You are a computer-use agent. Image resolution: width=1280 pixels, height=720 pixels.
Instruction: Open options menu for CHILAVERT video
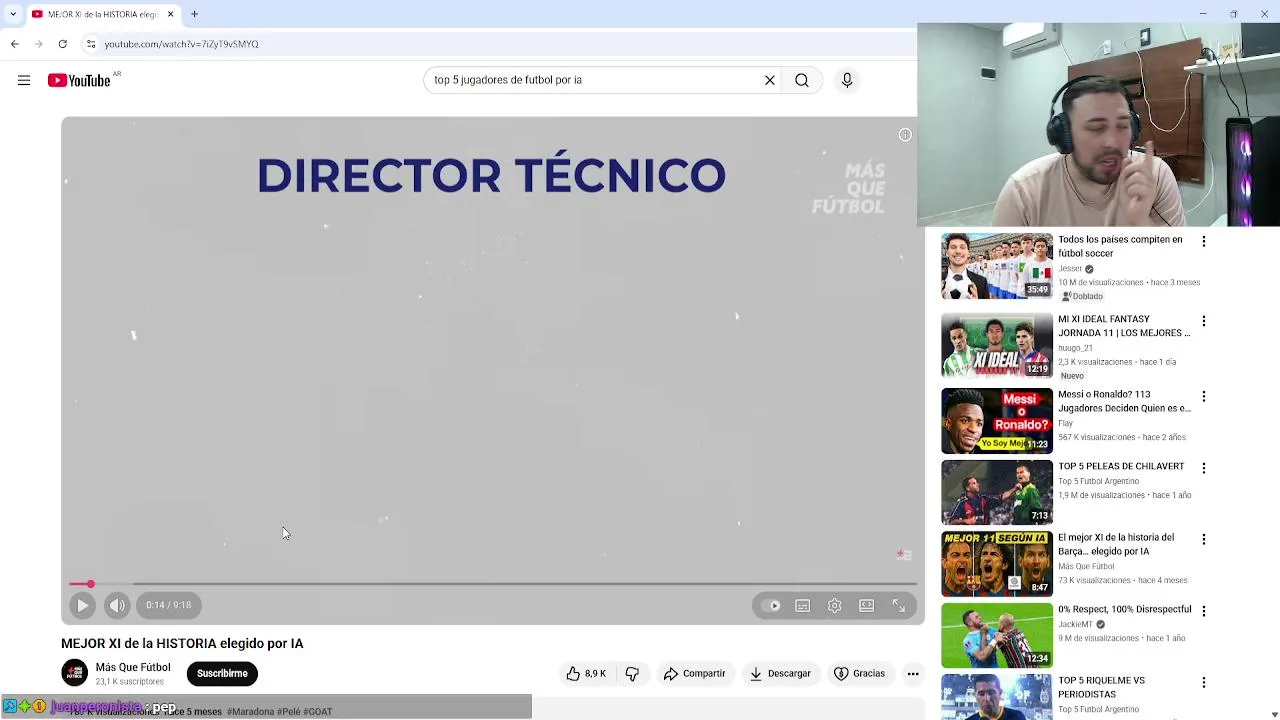click(x=1204, y=468)
